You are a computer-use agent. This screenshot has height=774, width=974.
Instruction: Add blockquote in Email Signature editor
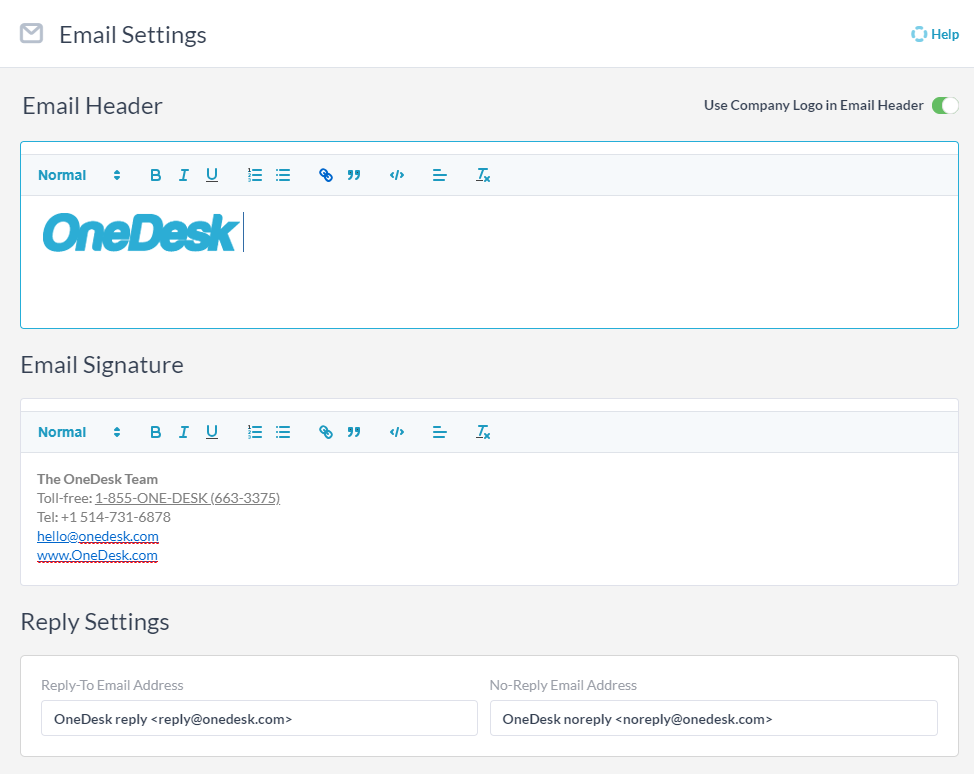tap(354, 432)
